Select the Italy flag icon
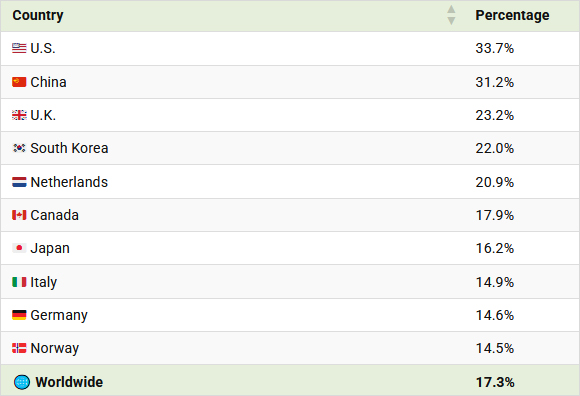This screenshot has height=396, width=580. (x=19, y=282)
